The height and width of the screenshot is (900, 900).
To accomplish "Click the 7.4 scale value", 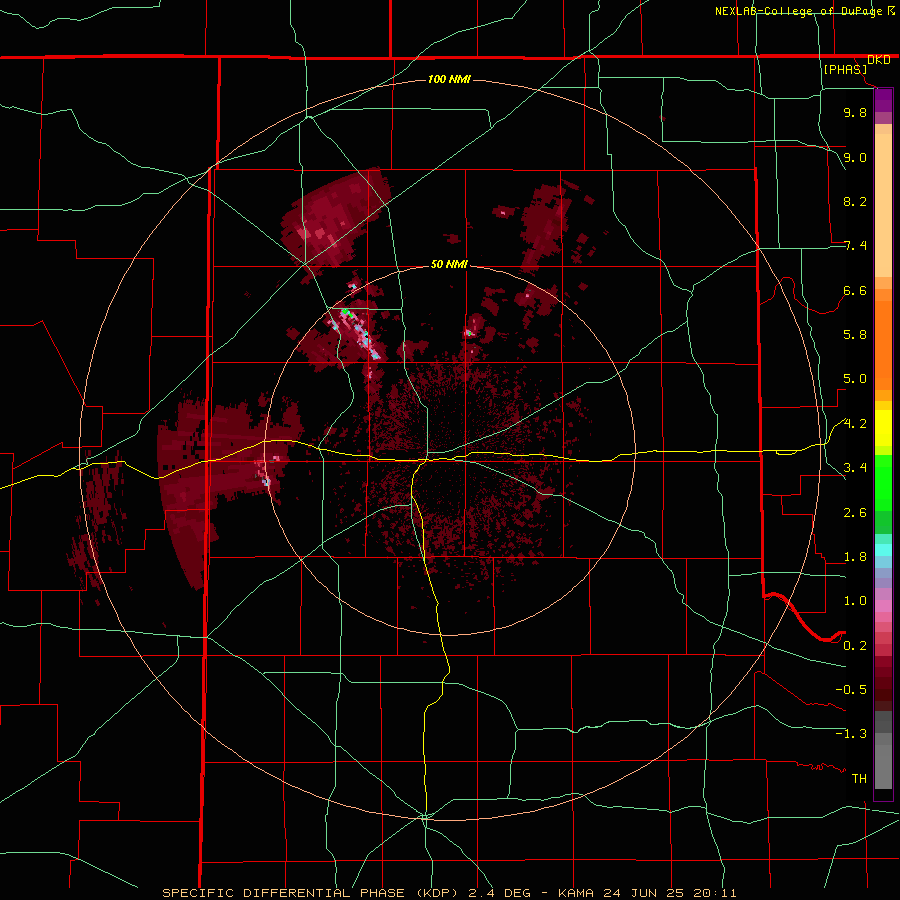I will point(855,246).
